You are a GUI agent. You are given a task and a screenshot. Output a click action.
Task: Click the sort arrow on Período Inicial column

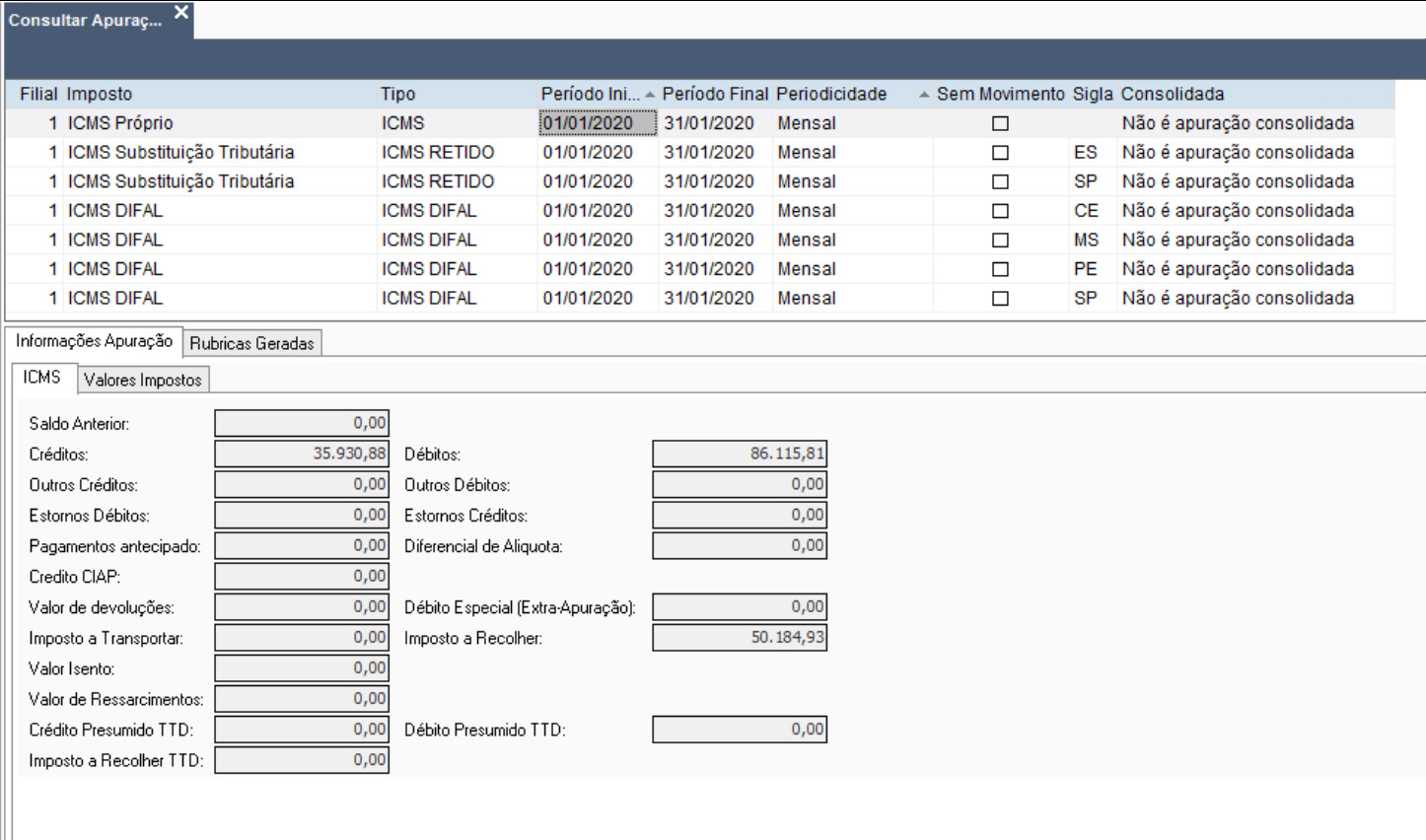pos(650,95)
